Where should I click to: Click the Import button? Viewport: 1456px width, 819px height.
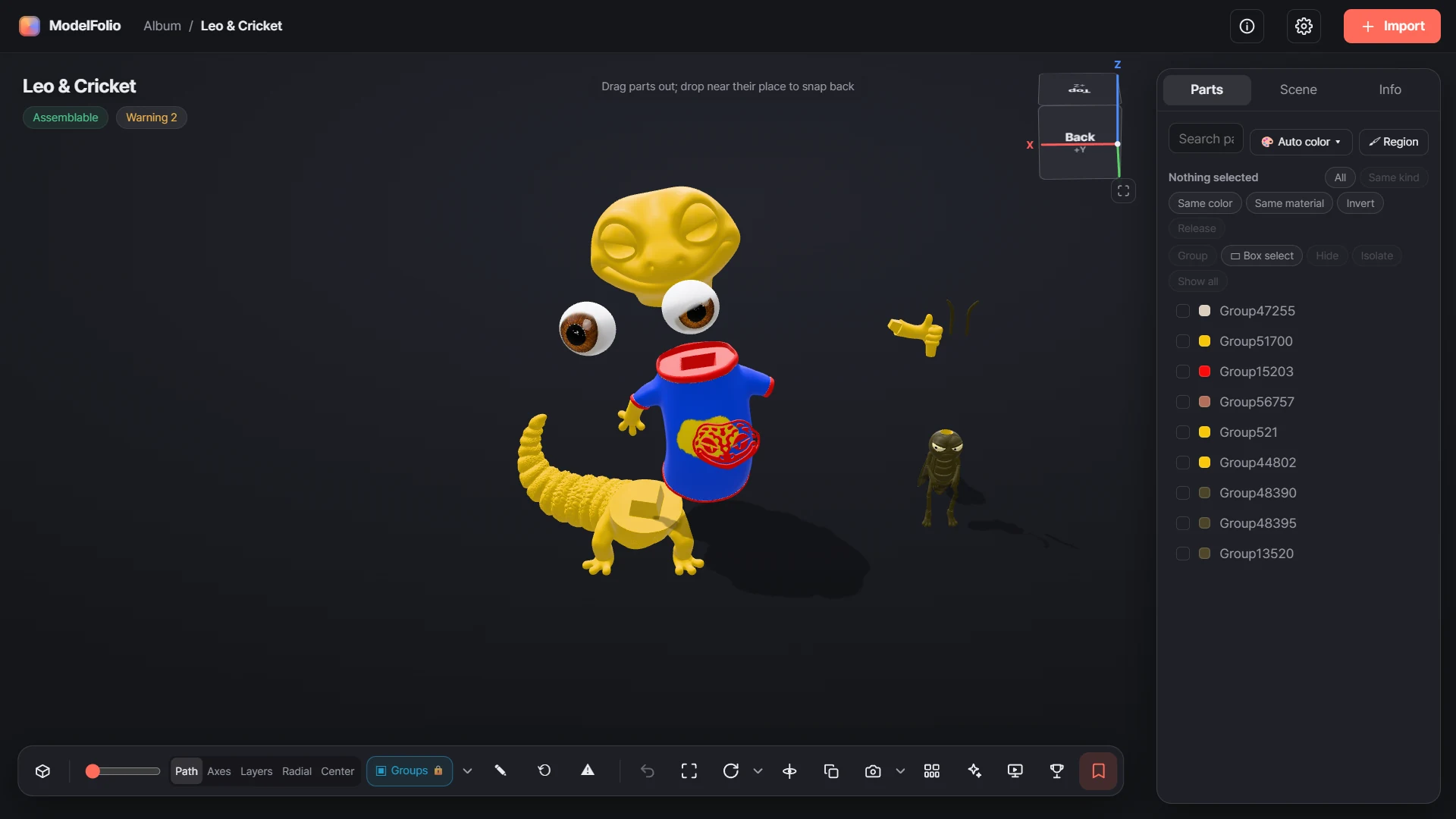point(1392,27)
